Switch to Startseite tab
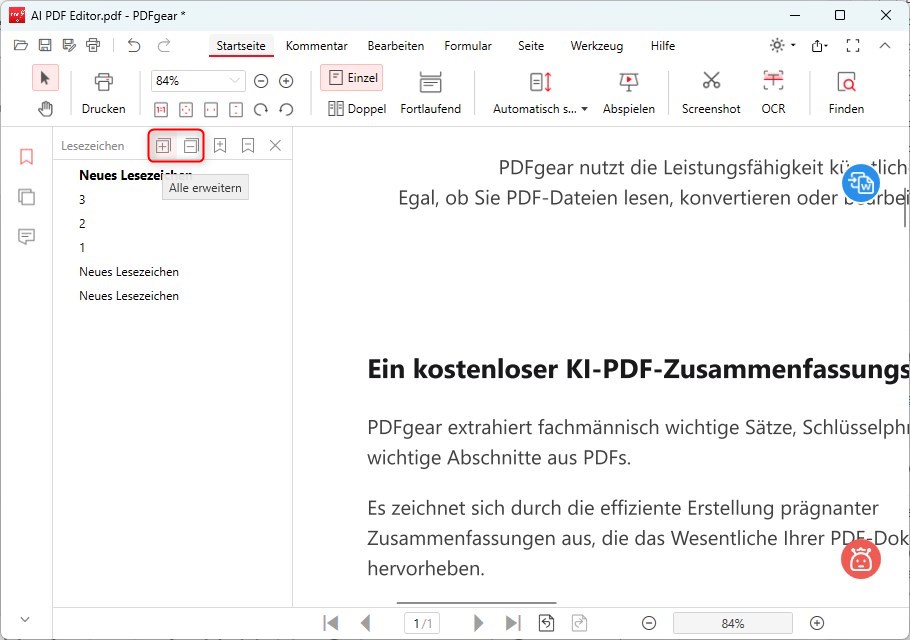Viewport: 910px width, 640px height. coord(241,46)
